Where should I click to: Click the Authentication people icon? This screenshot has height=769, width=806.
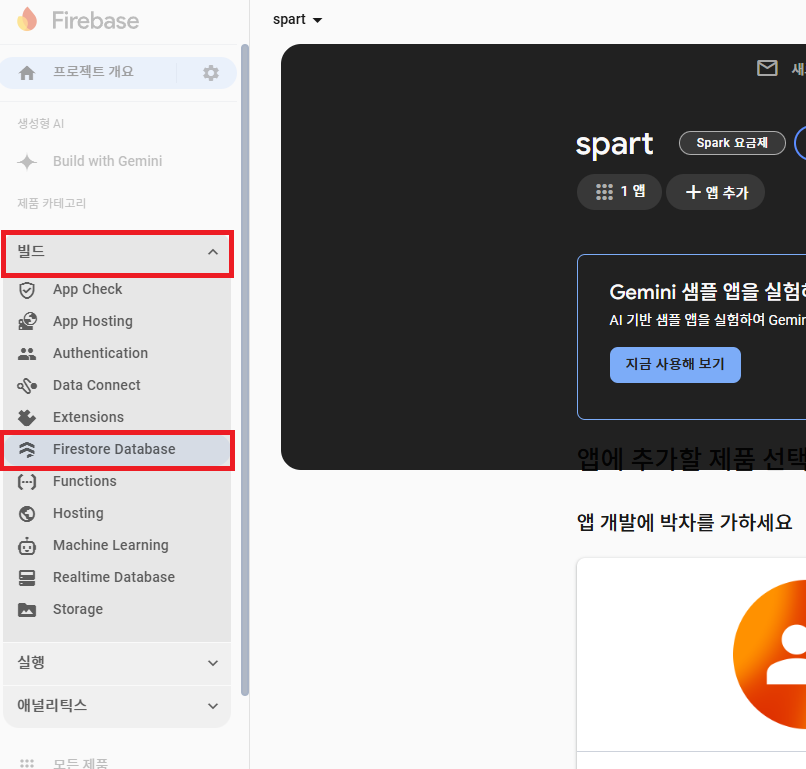[x=27, y=354]
